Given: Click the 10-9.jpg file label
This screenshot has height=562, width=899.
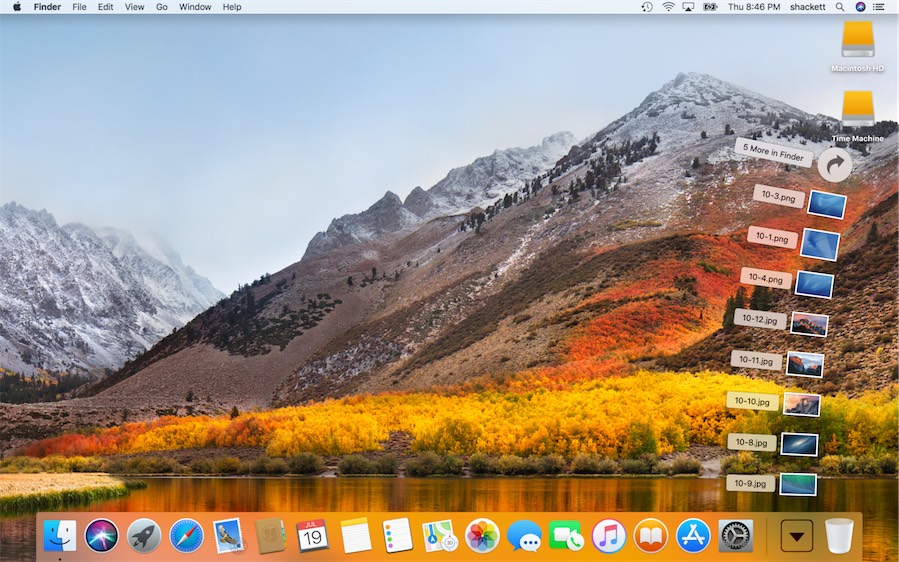Looking at the screenshot, I should coord(751,483).
